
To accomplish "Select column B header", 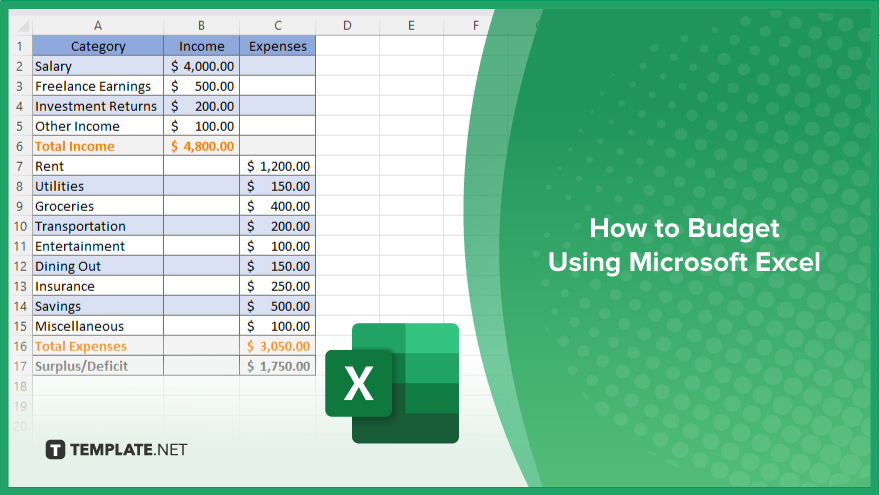I will point(201,25).
